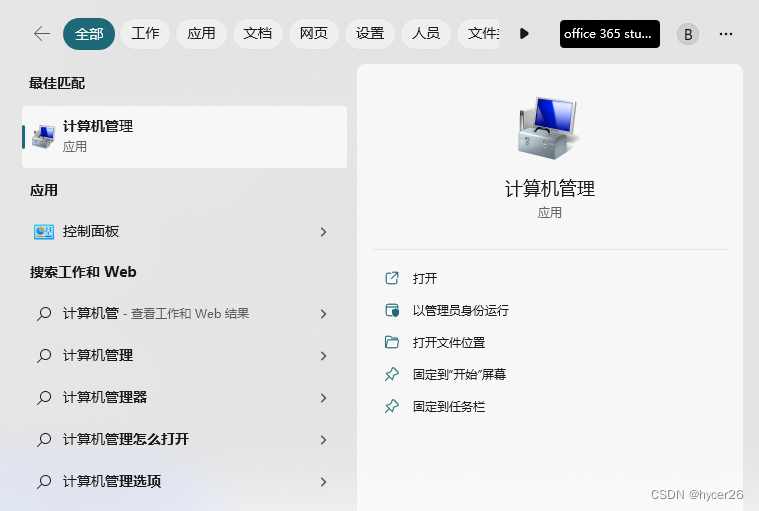Click the pin icon for 固定到任务栏
759x511 pixels.
coord(392,406)
